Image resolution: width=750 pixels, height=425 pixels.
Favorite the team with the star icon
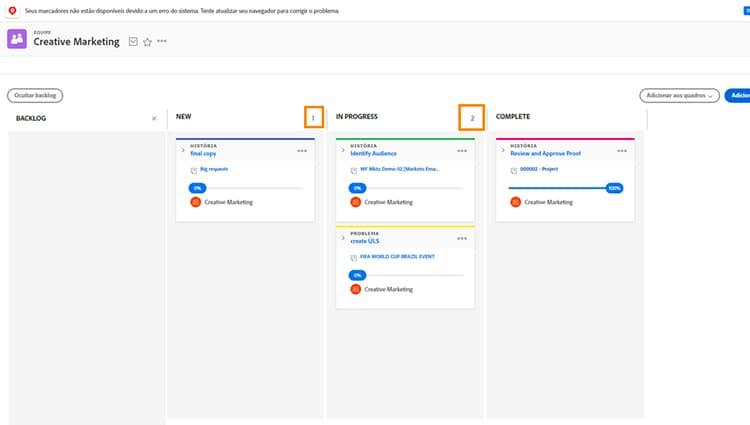coord(147,42)
